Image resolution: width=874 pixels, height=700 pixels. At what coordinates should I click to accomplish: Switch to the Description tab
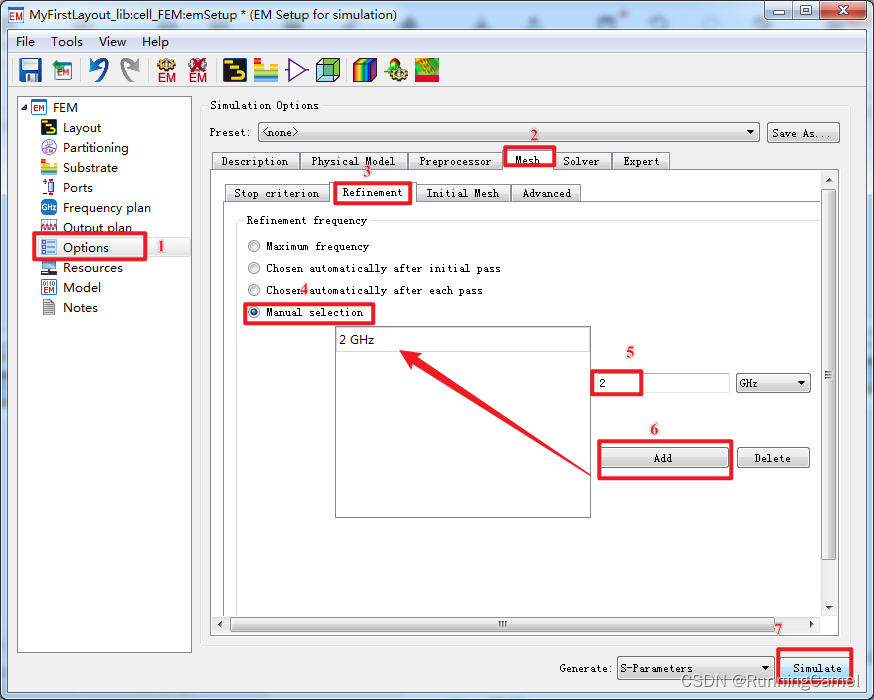255,161
